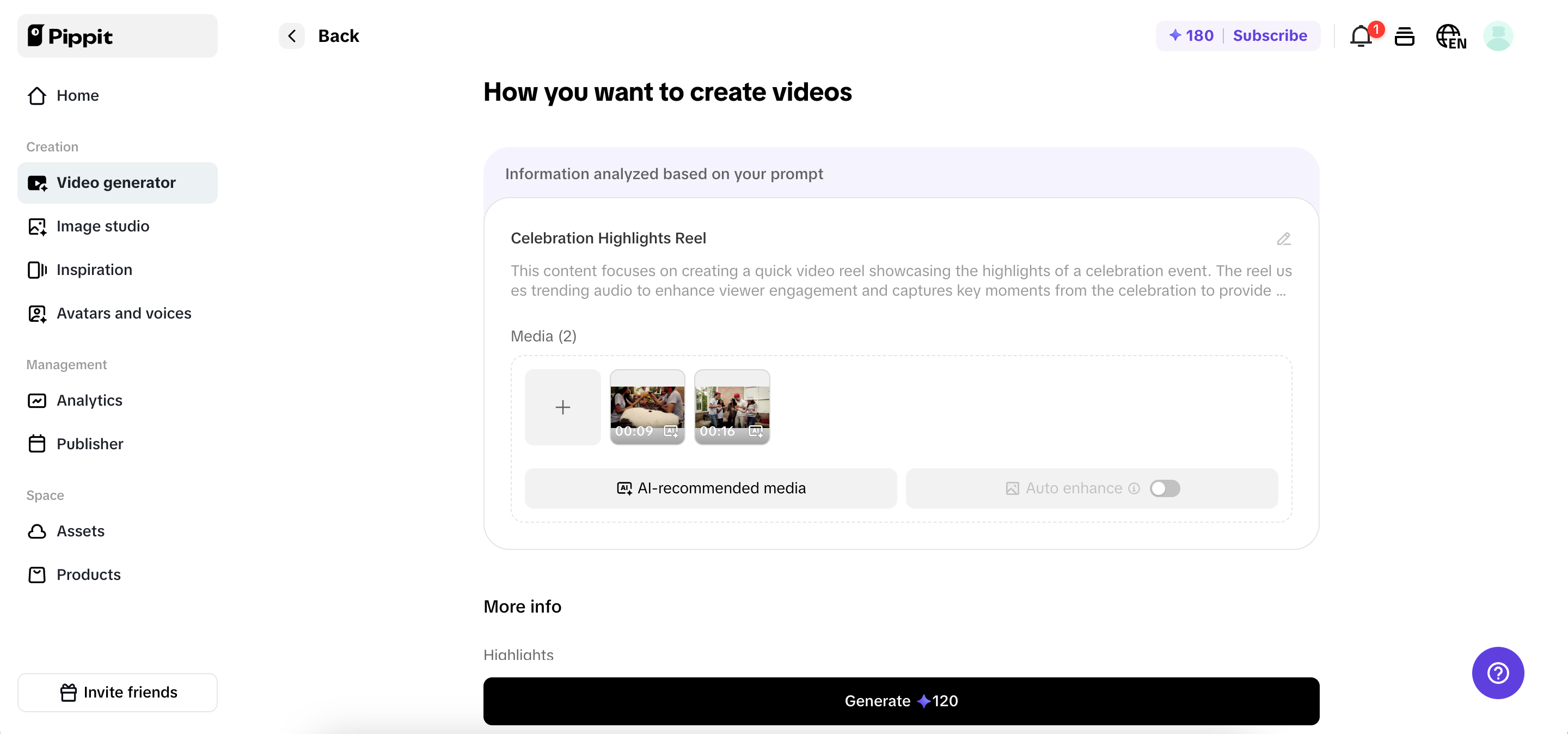
Task: Open the notification bell in the top bar
Action: (1360, 36)
